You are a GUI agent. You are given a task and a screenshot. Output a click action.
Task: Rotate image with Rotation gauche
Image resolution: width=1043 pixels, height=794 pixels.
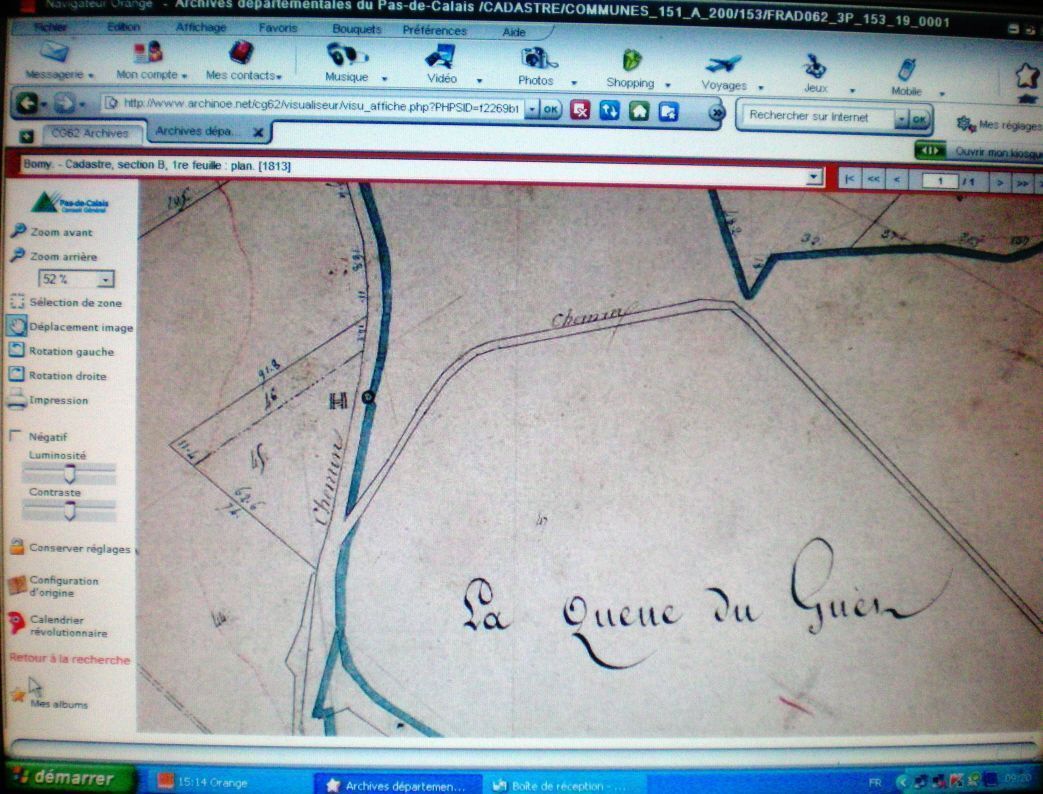tap(16, 351)
